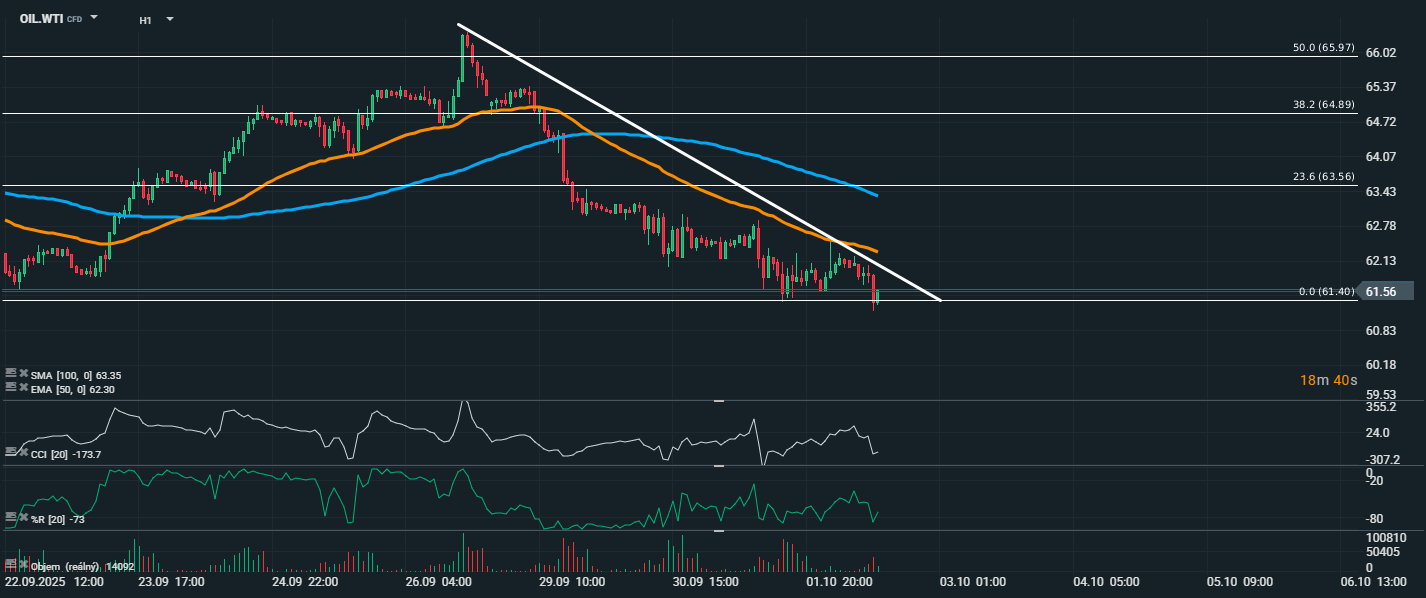Open settings icon for CCI 20 indicator
The height and width of the screenshot is (598, 1426).
[x=11, y=453]
